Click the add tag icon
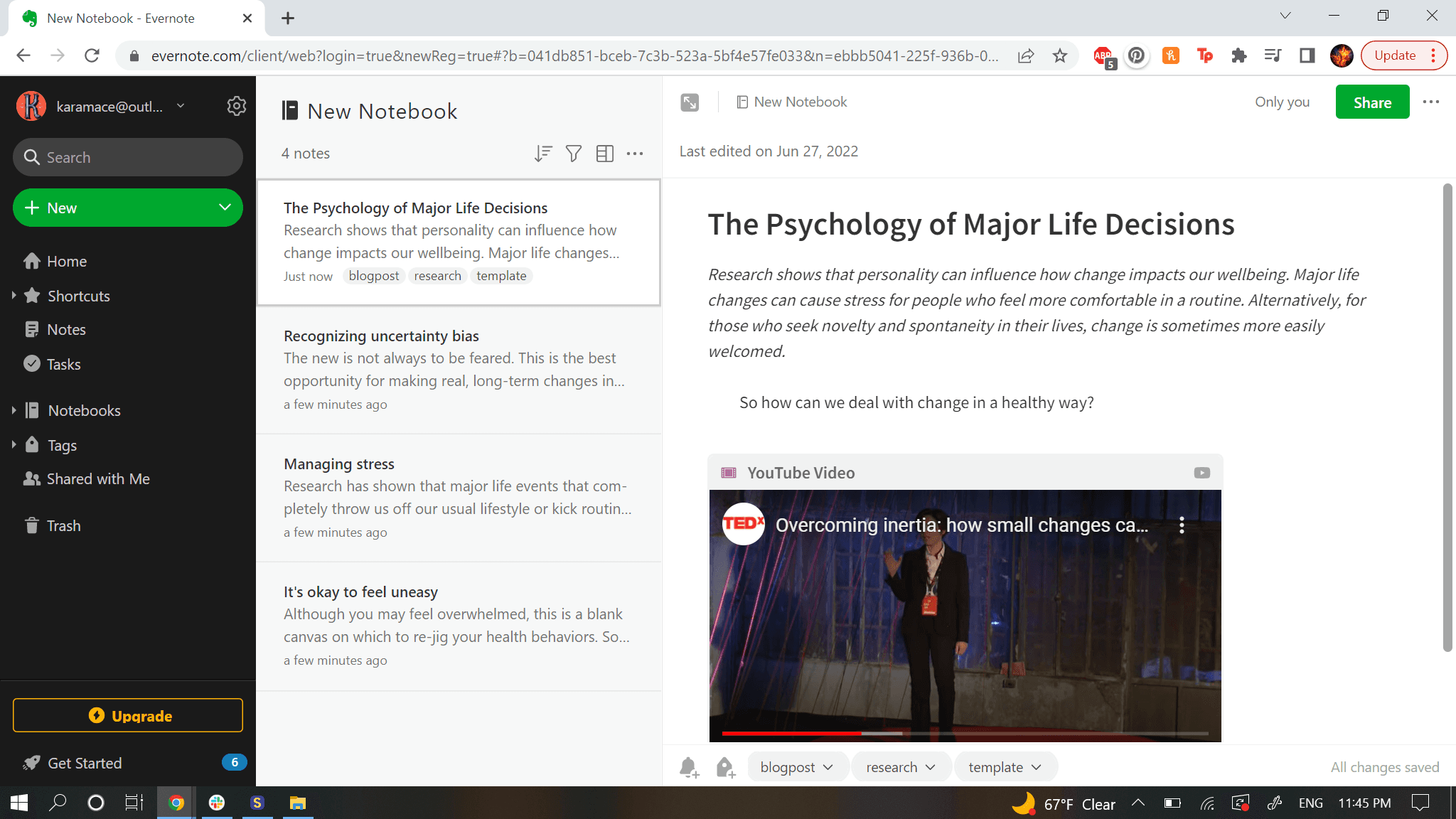1456x819 pixels. coord(725,767)
